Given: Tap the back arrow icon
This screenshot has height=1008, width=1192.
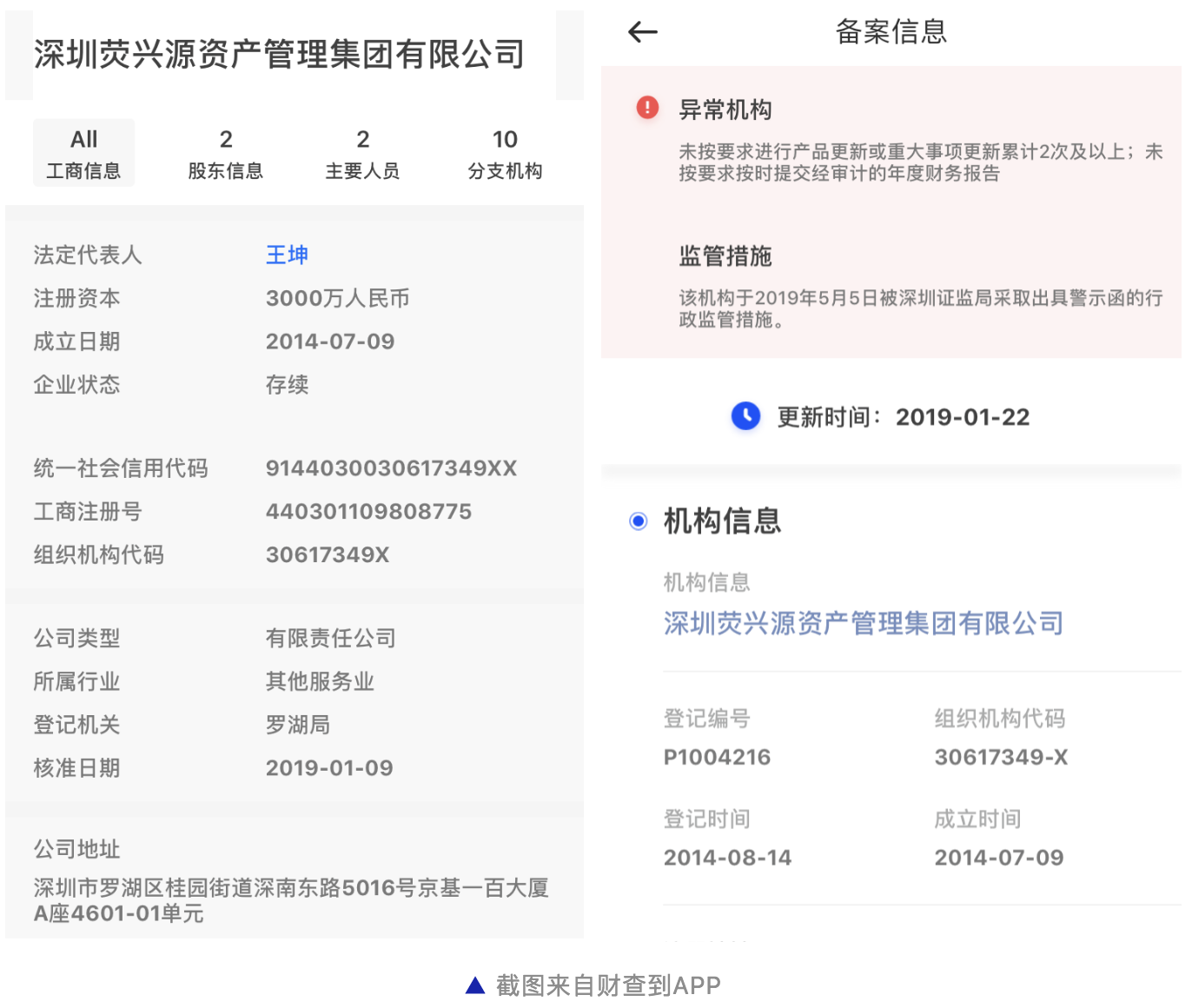Looking at the screenshot, I should point(643,32).
